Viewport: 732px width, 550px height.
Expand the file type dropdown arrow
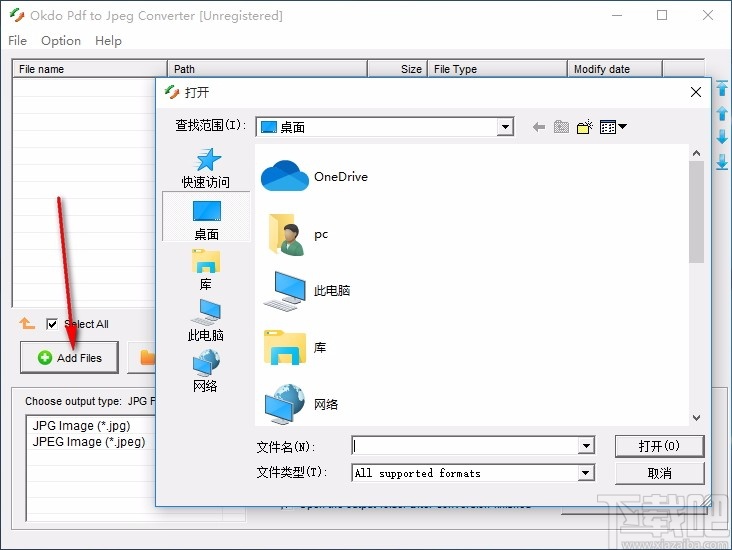point(586,473)
